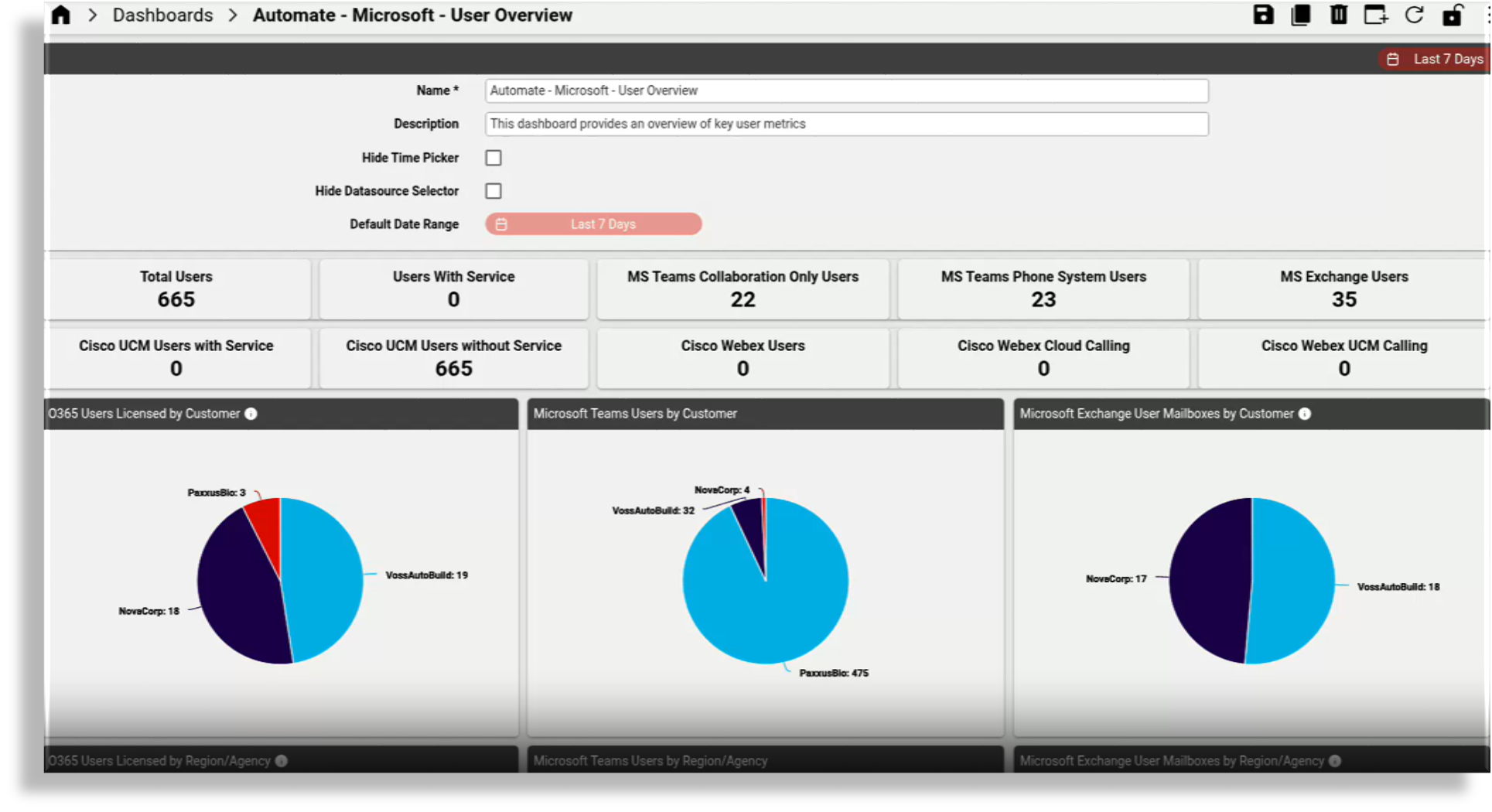Click the MS Exchange Users stat card
Image resolution: width=1492 pixels, height=812 pixels.
1344,288
